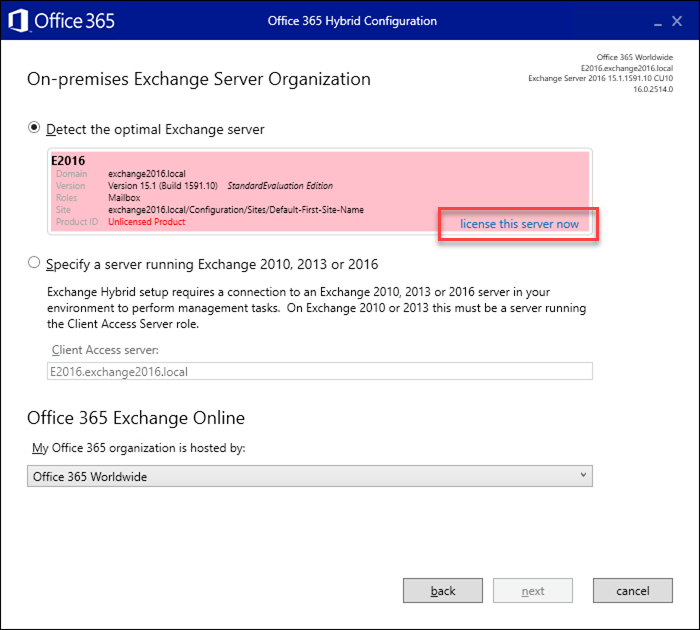Close the Hybrid Configuration wizard window

pyautogui.click(x=677, y=21)
